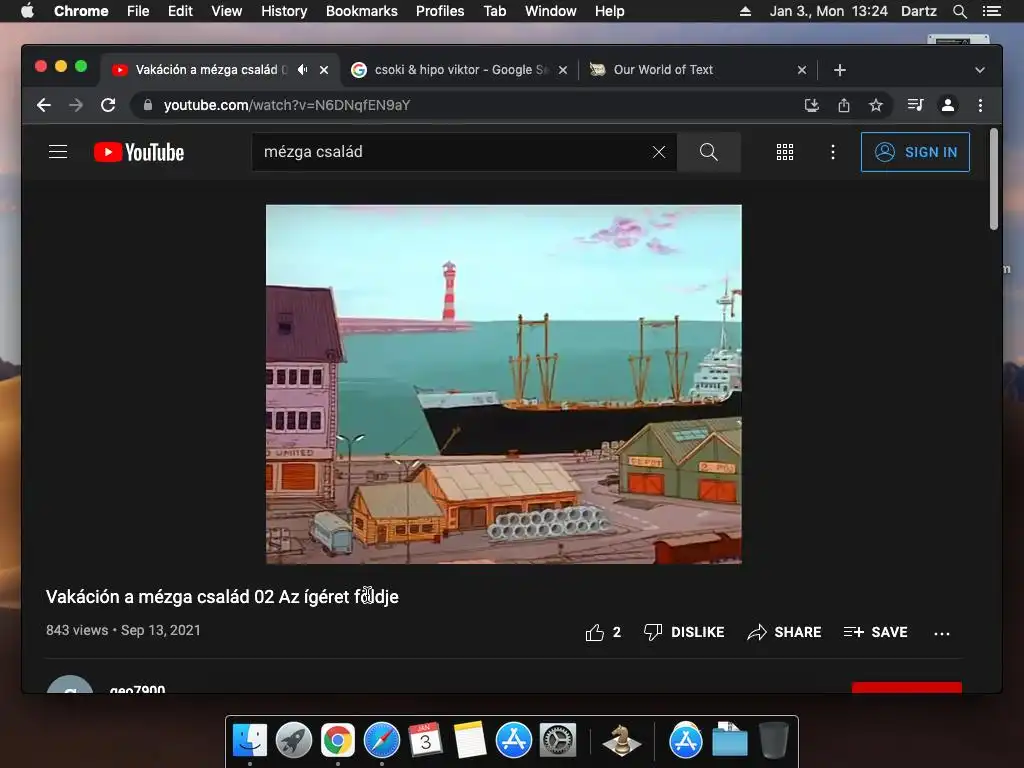Open the Help menu
The image size is (1024, 768).
609,11
